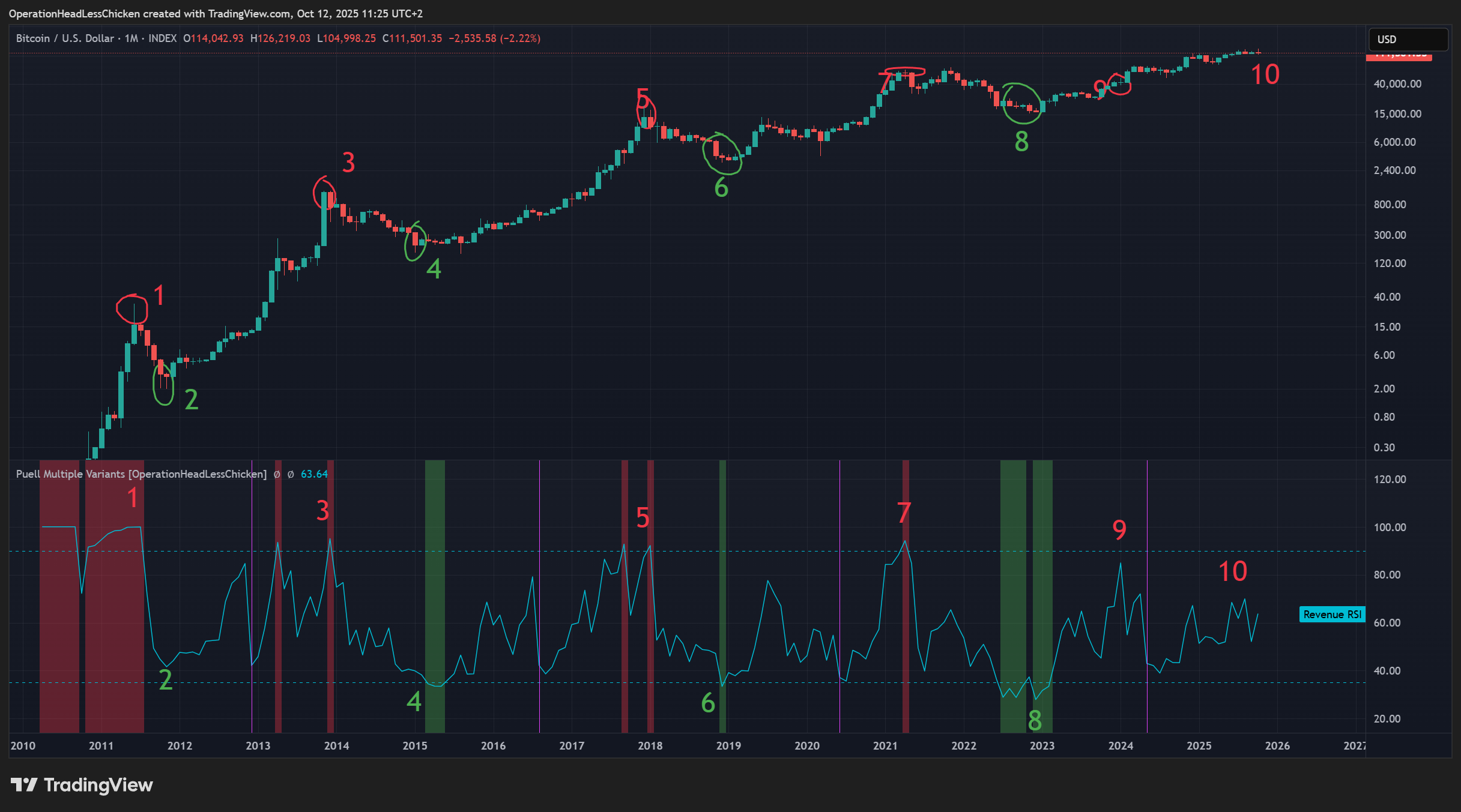Click green circle annotation labeled 2
The image size is (1461, 812).
click(163, 383)
